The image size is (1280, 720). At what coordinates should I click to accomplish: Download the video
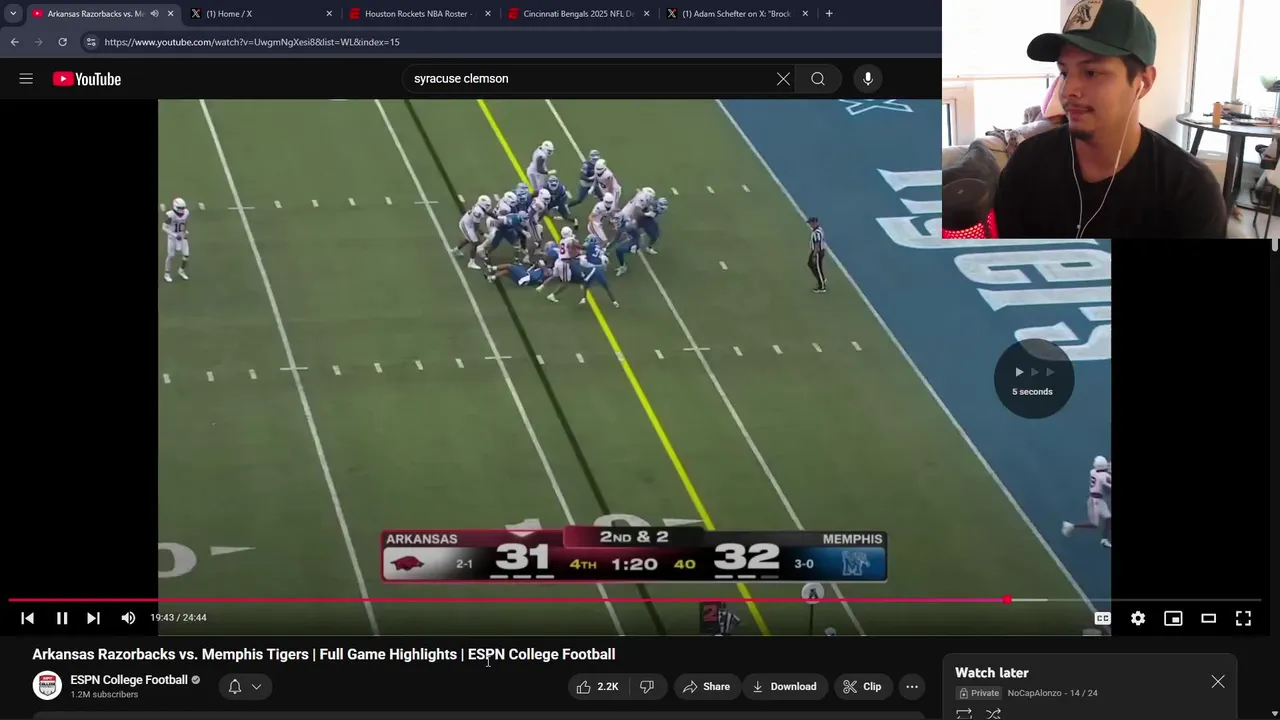point(784,686)
